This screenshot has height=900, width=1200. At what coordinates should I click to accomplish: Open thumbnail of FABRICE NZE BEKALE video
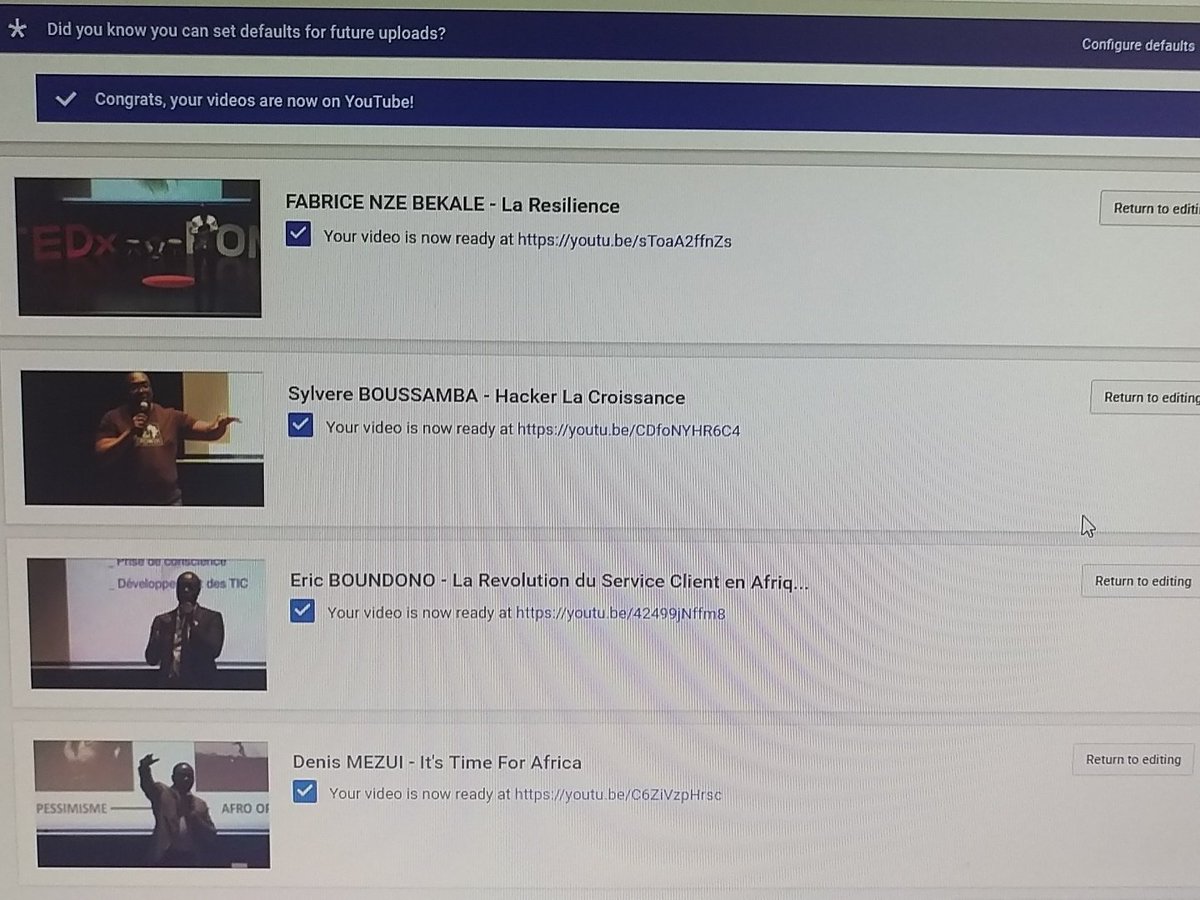(x=138, y=248)
